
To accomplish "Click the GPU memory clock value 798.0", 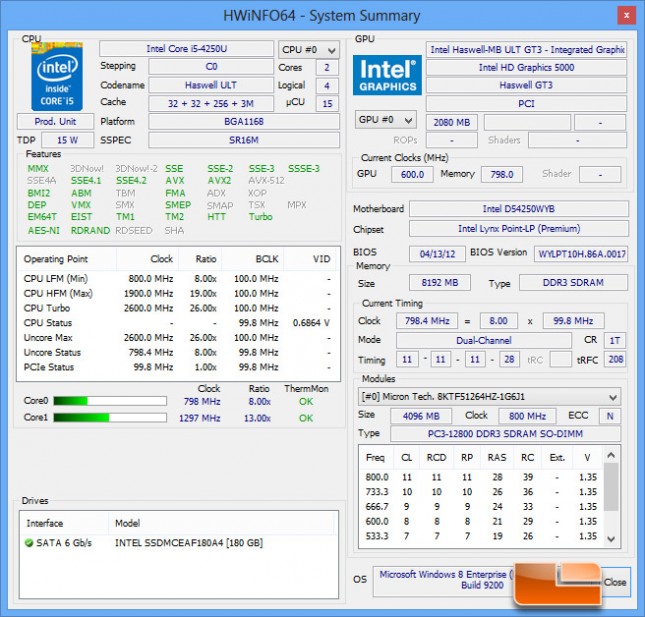I will (502, 174).
